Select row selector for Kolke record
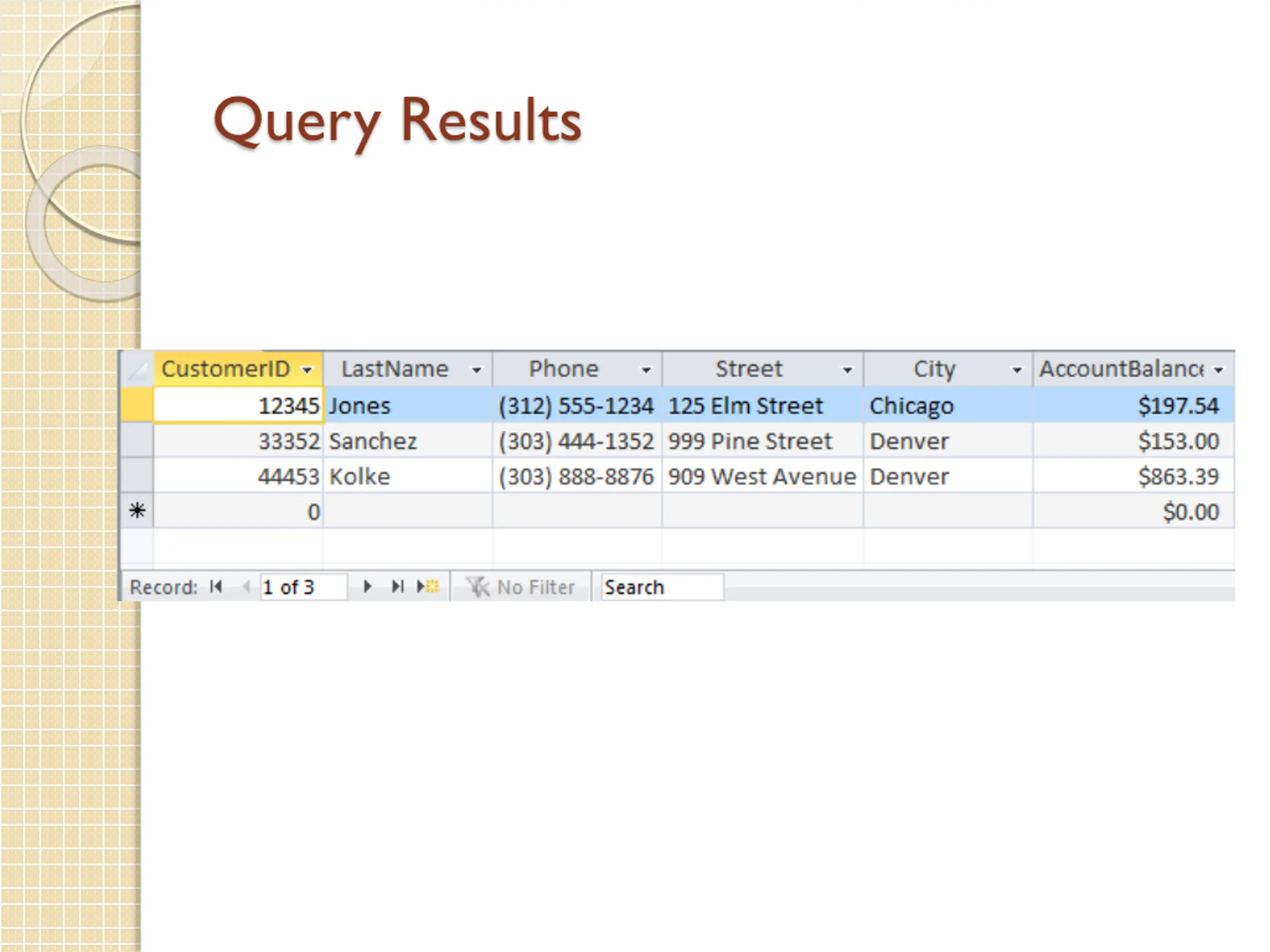 (x=137, y=476)
